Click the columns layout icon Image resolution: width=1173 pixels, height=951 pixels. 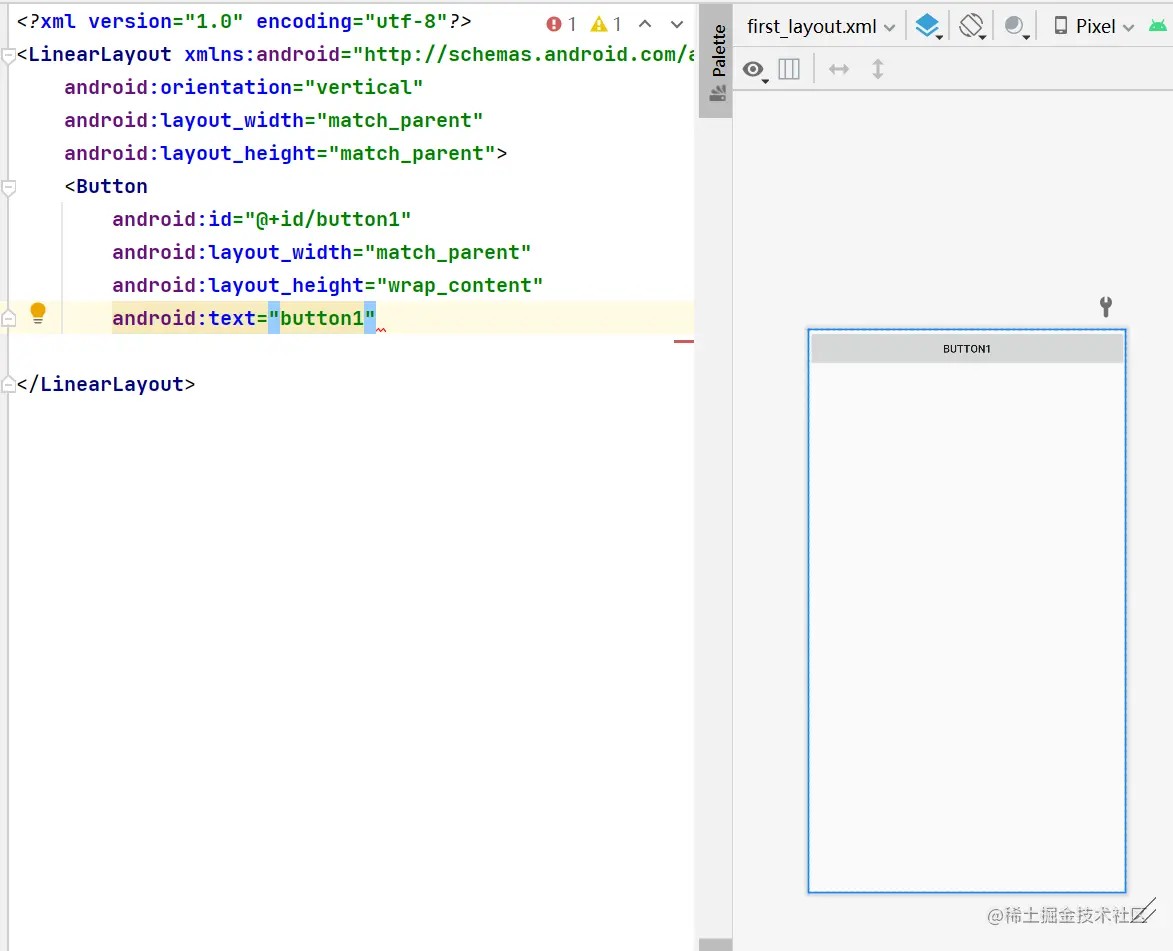[x=789, y=70]
